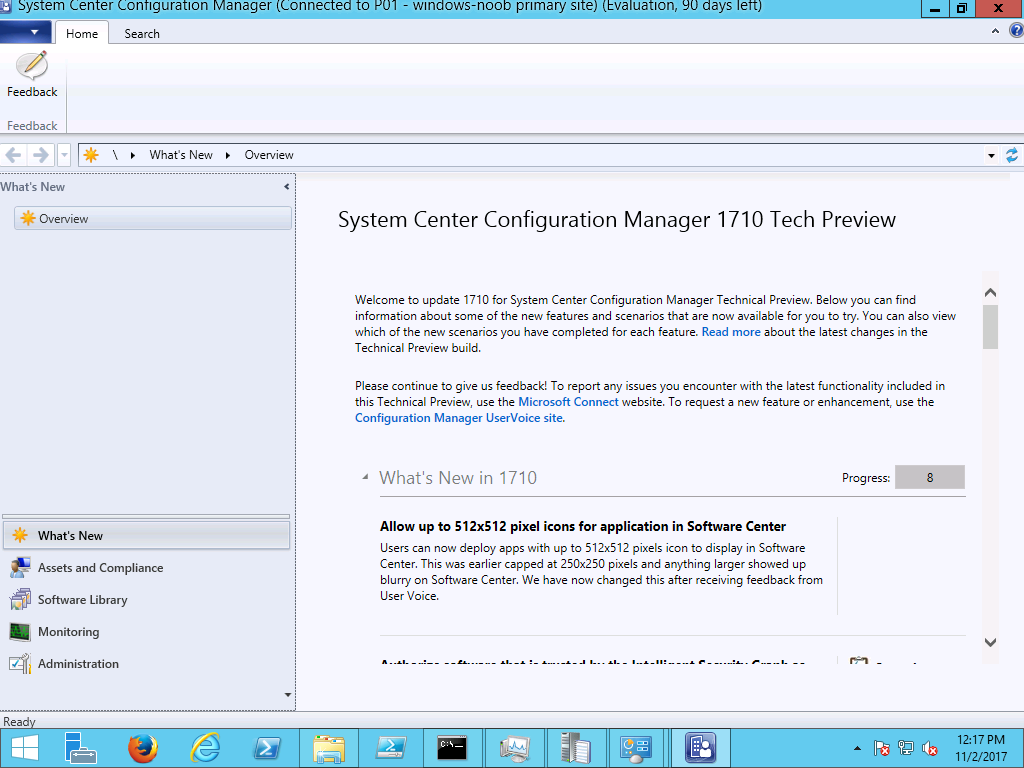Click the Administration checklist icon
Image resolution: width=1024 pixels, height=768 pixels.
[x=20, y=664]
